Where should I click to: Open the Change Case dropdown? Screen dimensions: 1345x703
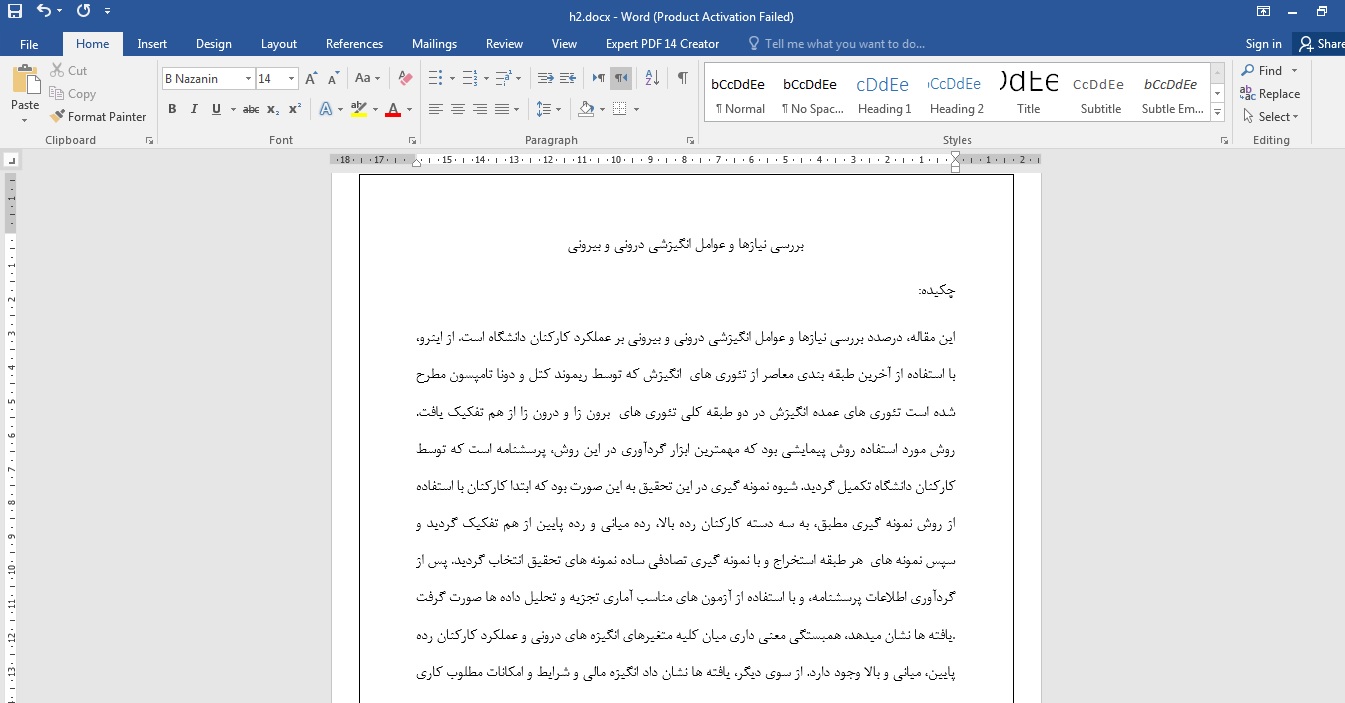367,78
